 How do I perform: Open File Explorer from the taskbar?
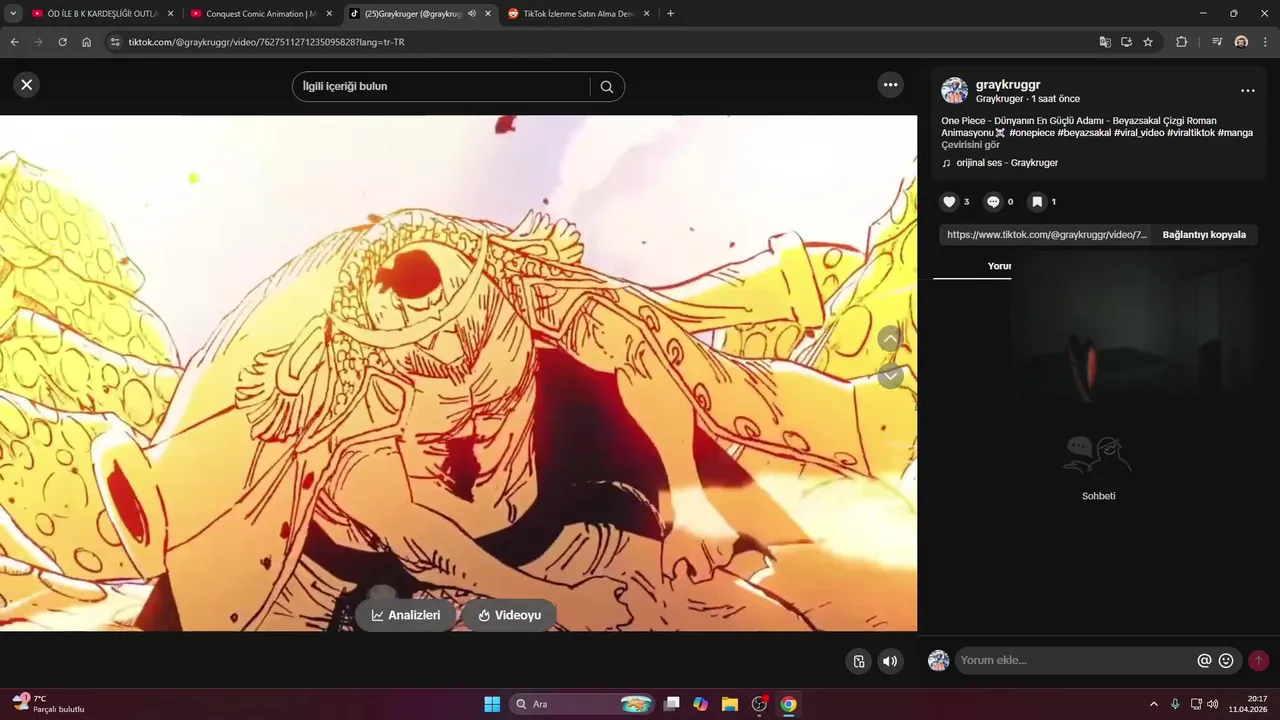(x=730, y=704)
